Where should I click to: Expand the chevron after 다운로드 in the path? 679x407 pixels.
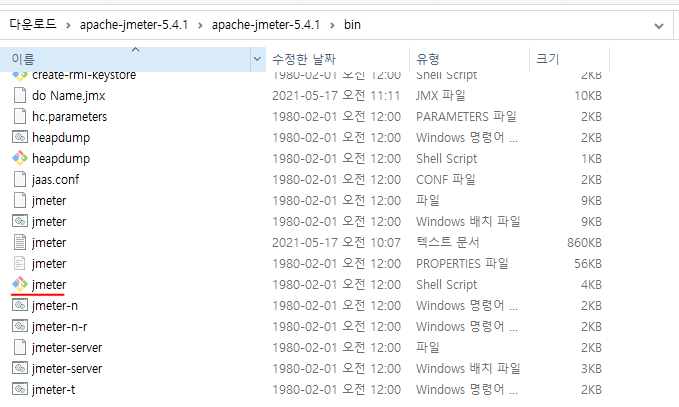click(68, 26)
